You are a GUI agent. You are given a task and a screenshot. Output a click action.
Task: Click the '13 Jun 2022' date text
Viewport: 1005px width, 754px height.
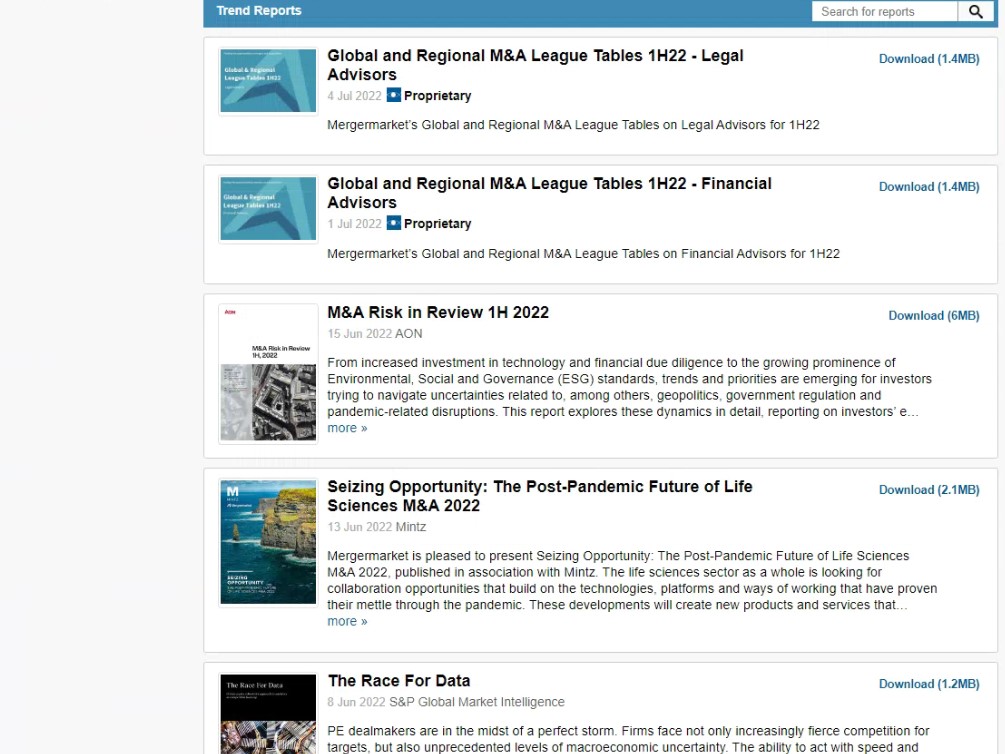pyautogui.click(x=360, y=527)
